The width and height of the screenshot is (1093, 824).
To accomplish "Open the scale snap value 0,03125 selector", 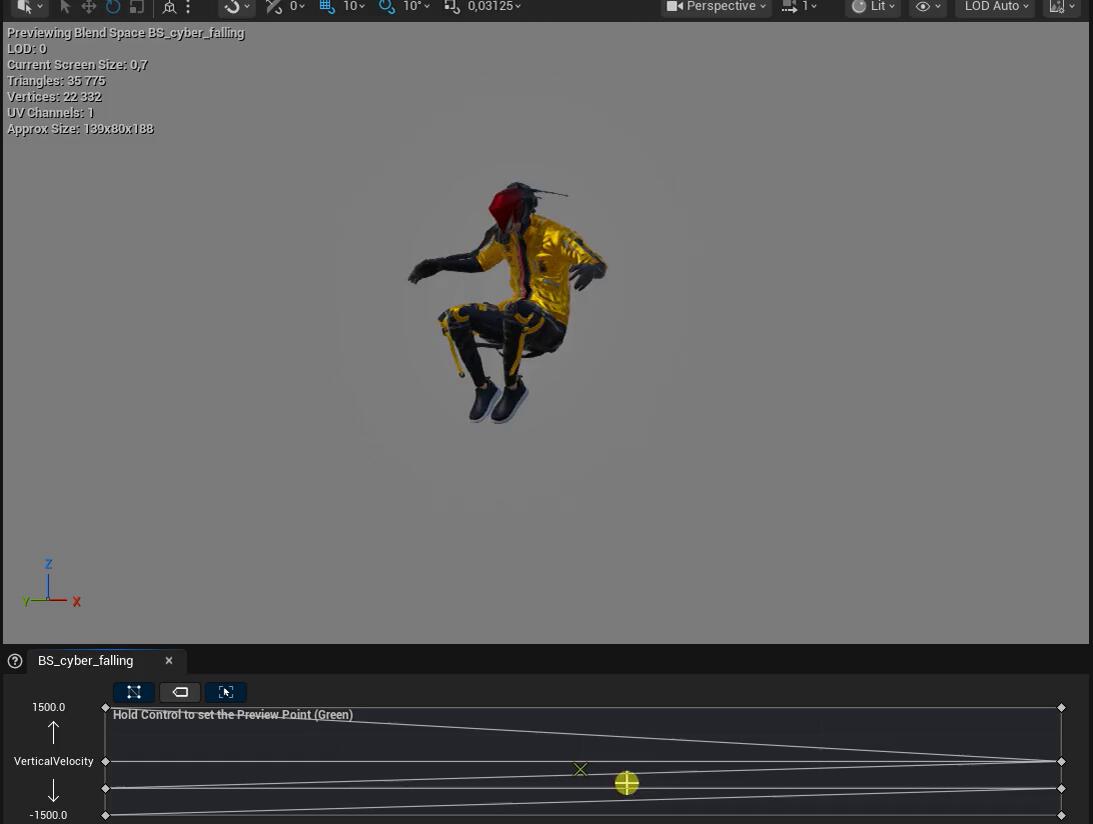I will point(489,7).
